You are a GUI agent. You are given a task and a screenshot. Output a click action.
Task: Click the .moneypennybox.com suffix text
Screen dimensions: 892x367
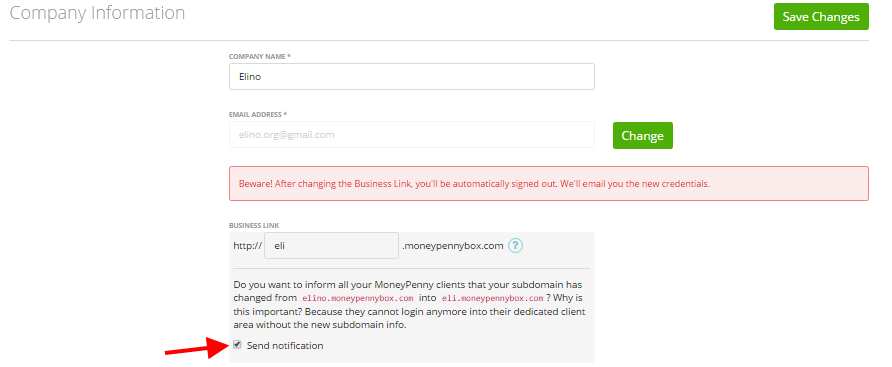pyautogui.click(x=453, y=246)
